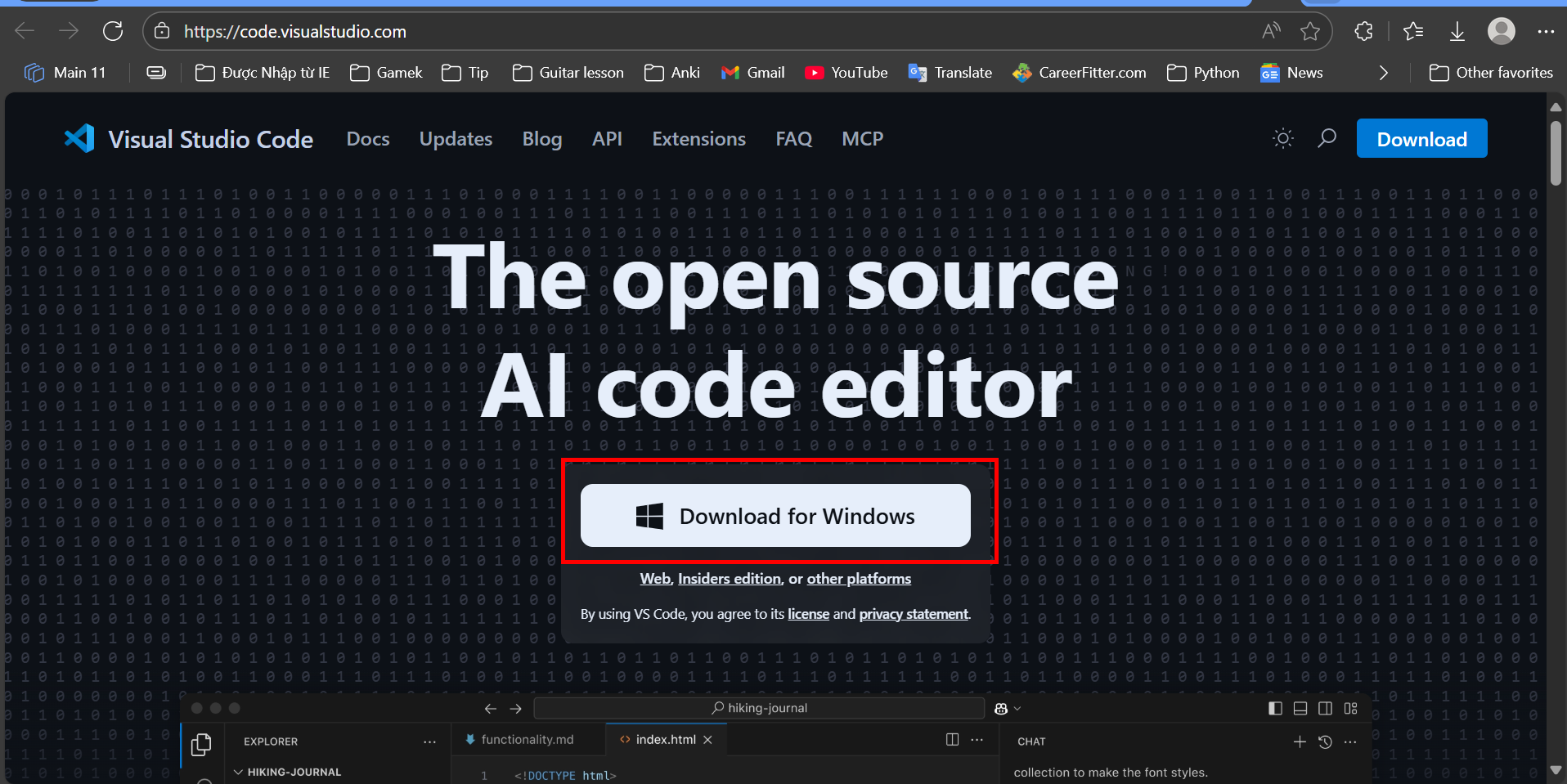Collapse the HIKING-JOURNAL folder tree

pyautogui.click(x=238, y=771)
